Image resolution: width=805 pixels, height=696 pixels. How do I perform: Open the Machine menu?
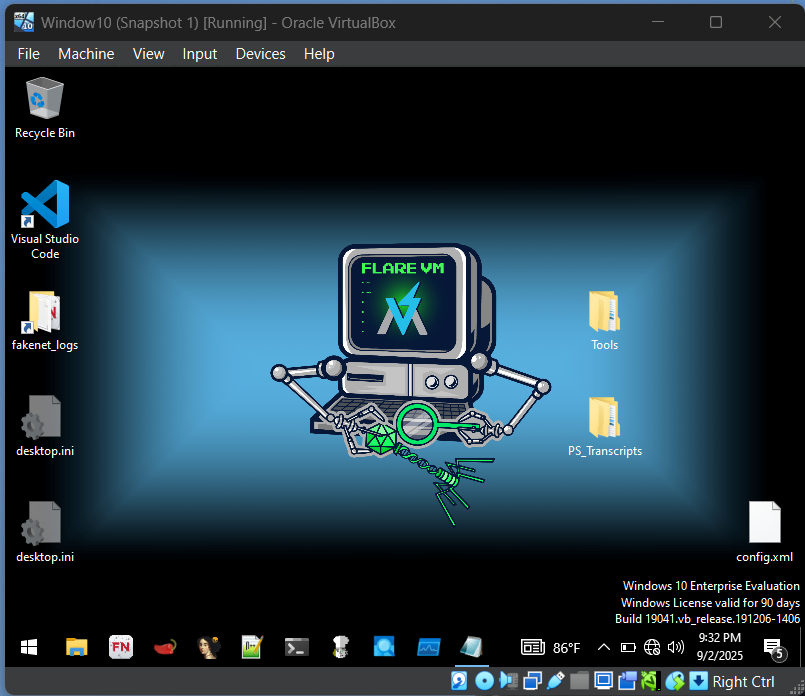tap(86, 54)
